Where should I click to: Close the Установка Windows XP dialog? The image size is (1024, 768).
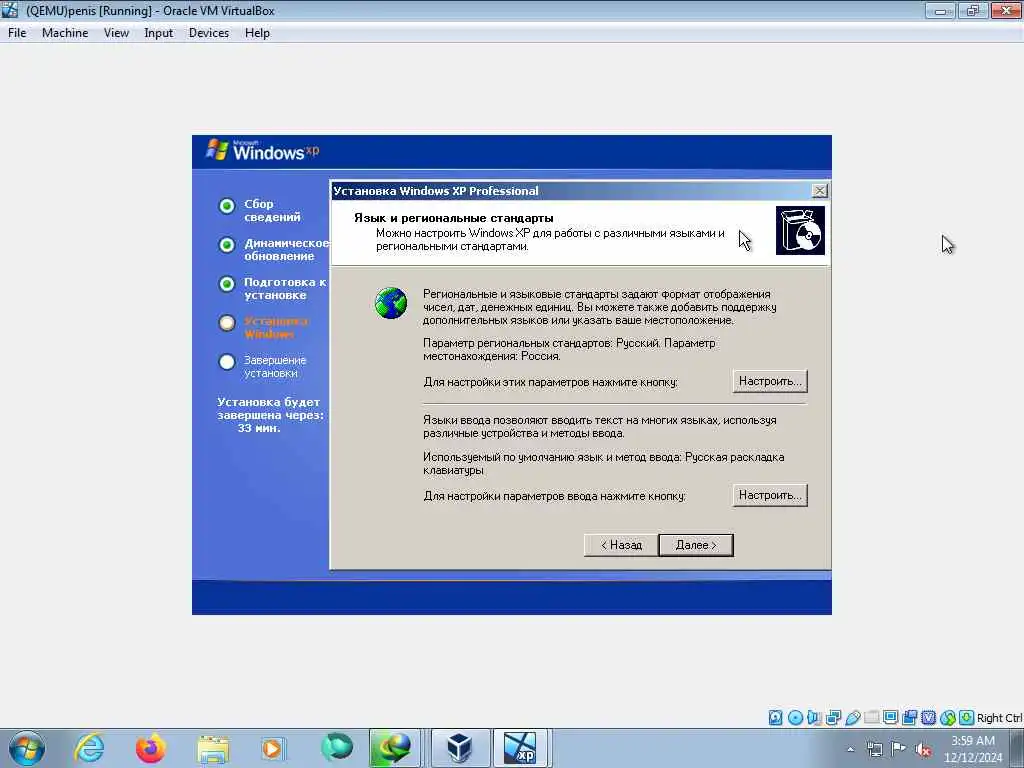(x=819, y=191)
